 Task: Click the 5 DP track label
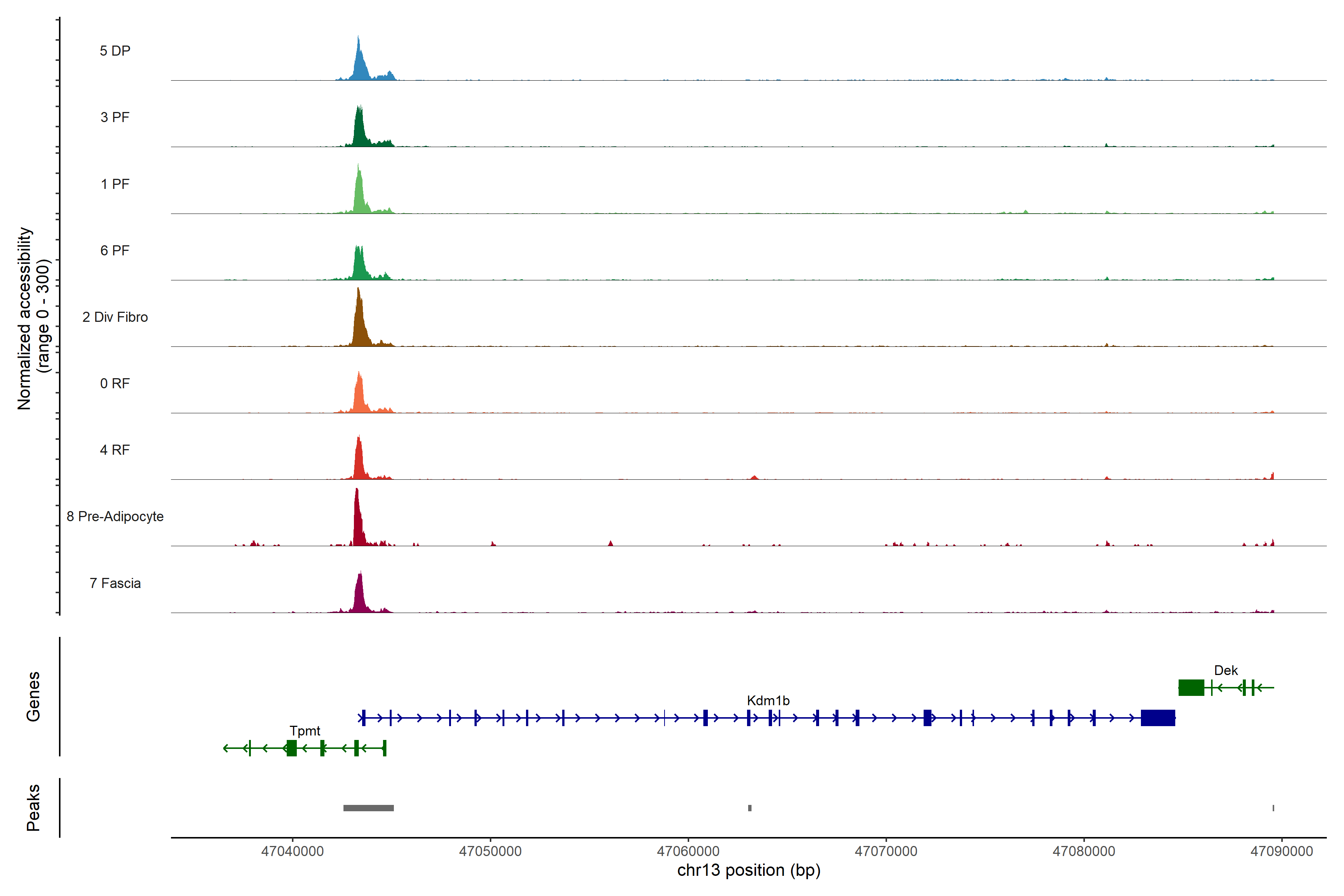pos(115,51)
